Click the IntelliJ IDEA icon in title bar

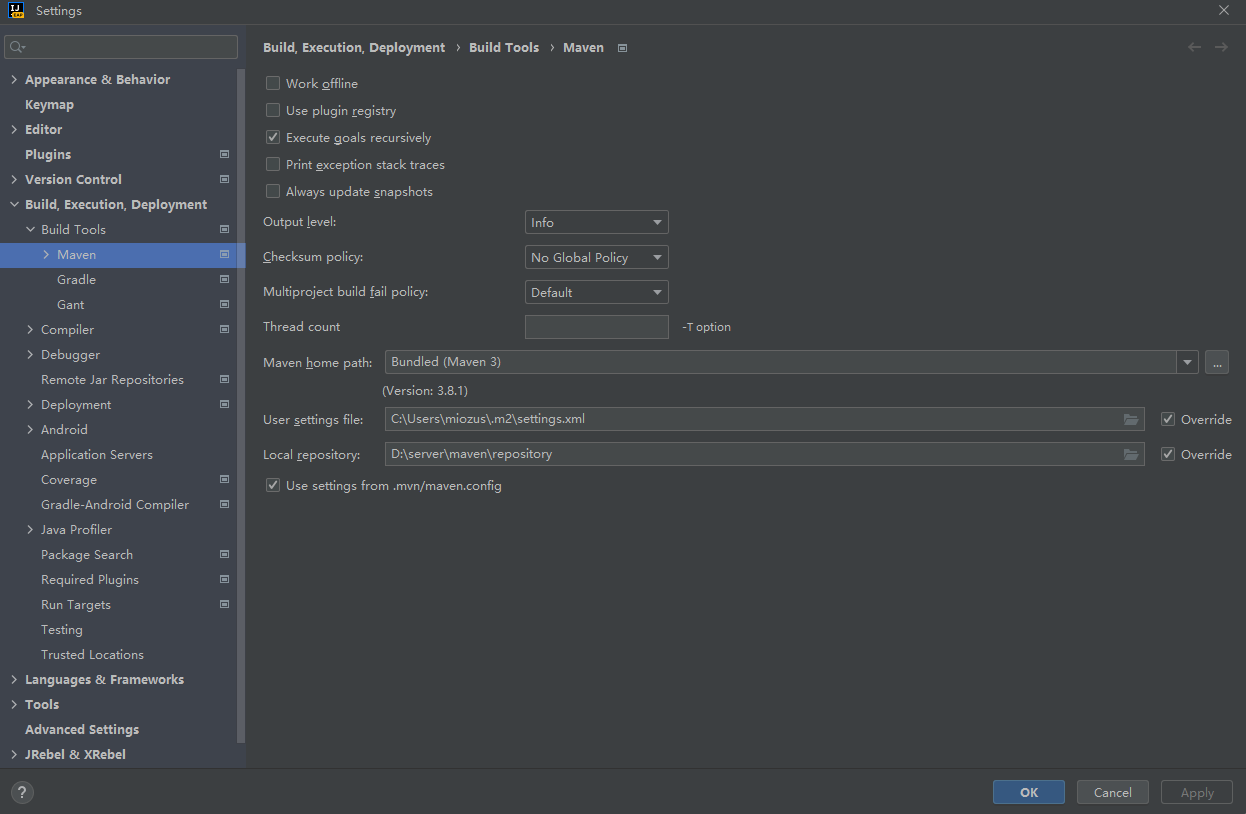17,11
